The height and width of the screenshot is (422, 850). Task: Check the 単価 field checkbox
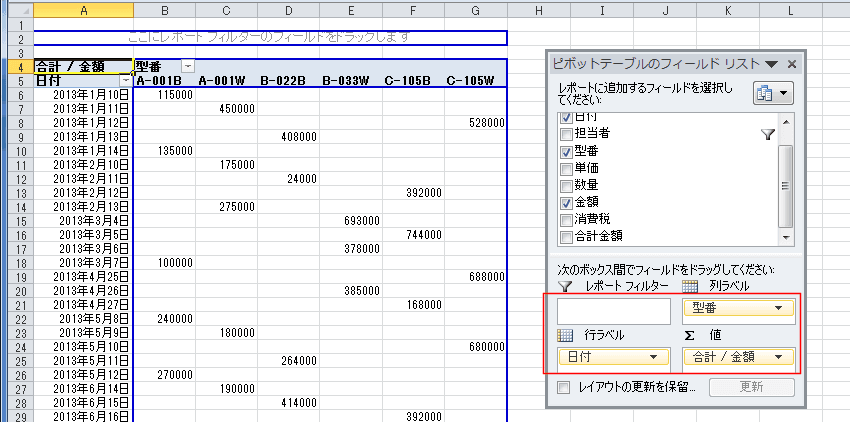click(x=566, y=169)
